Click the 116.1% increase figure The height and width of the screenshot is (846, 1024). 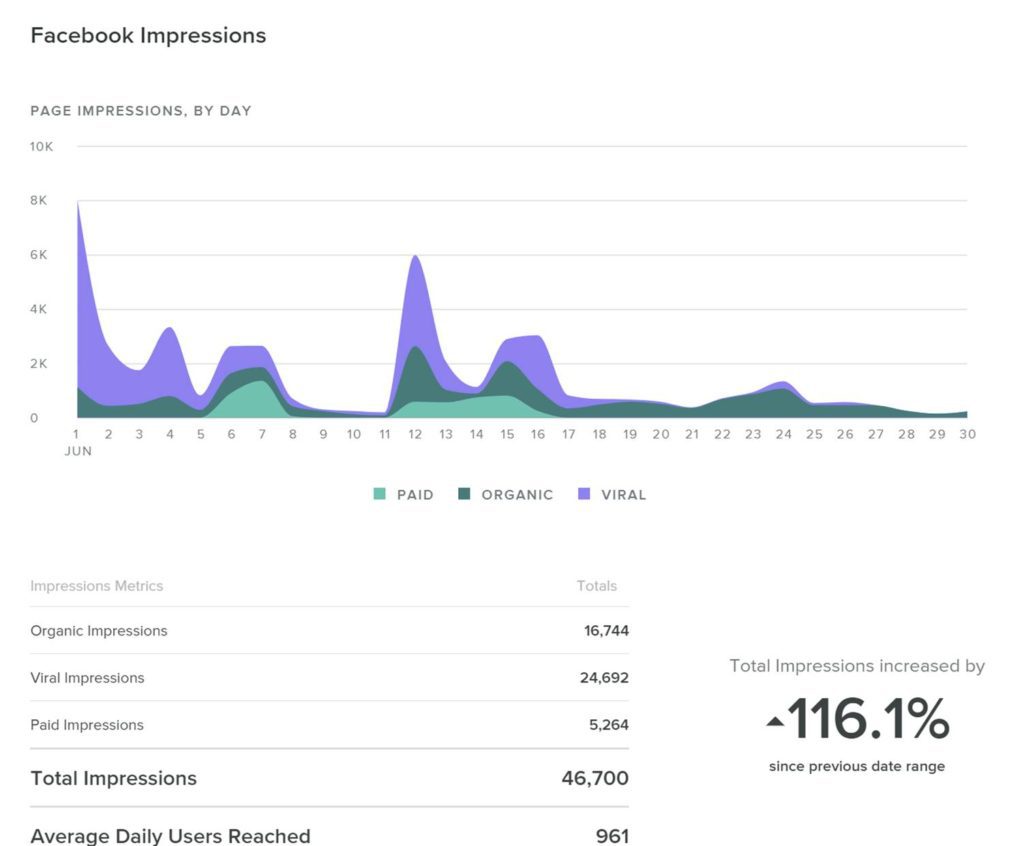[x=869, y=719]
